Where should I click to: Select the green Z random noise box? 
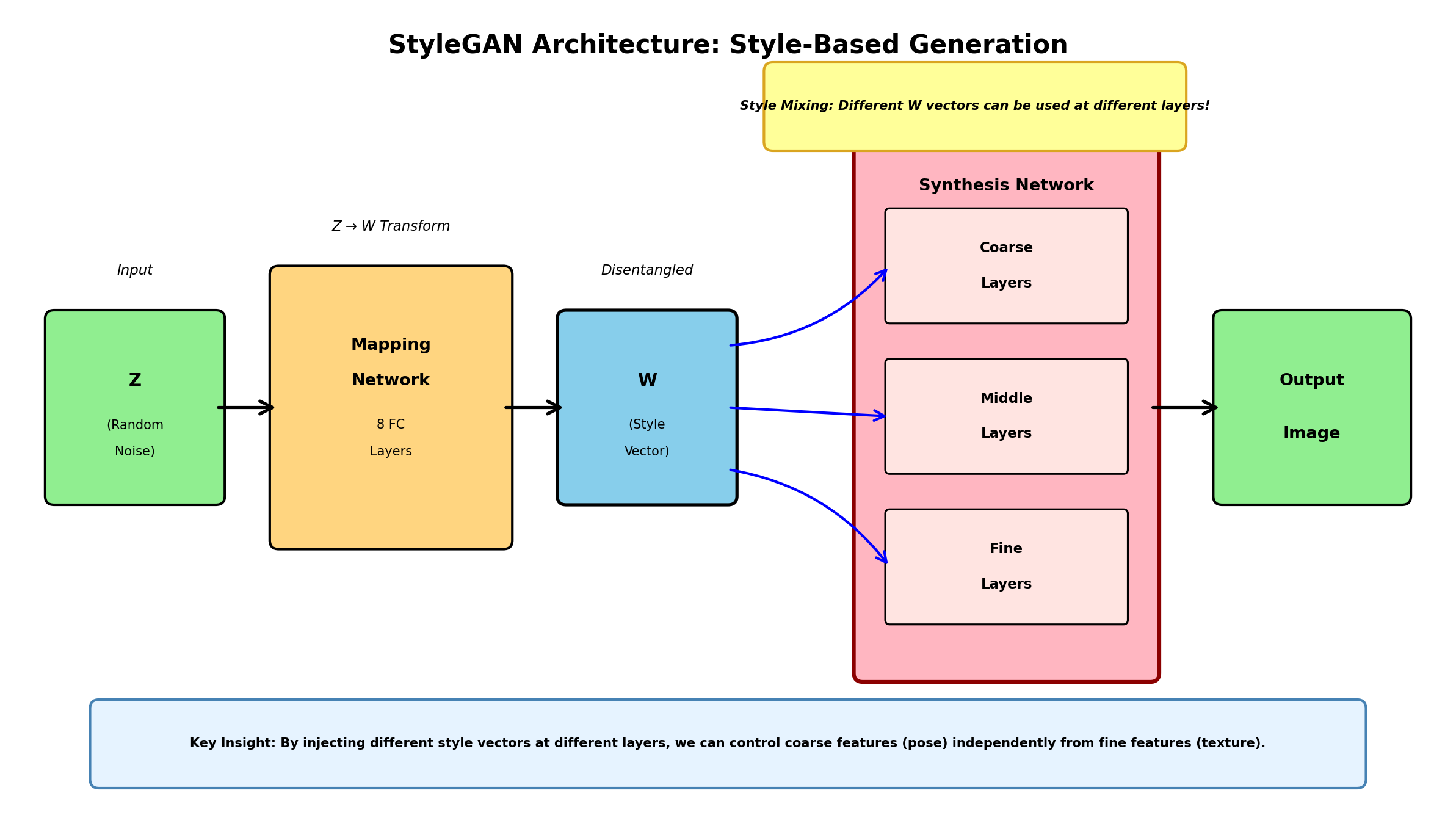pyautogui.click(x=135, y=407)
